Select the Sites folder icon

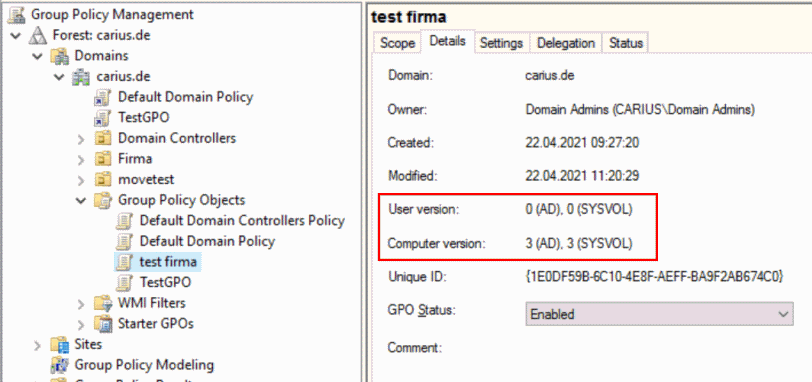coord(60,344)
